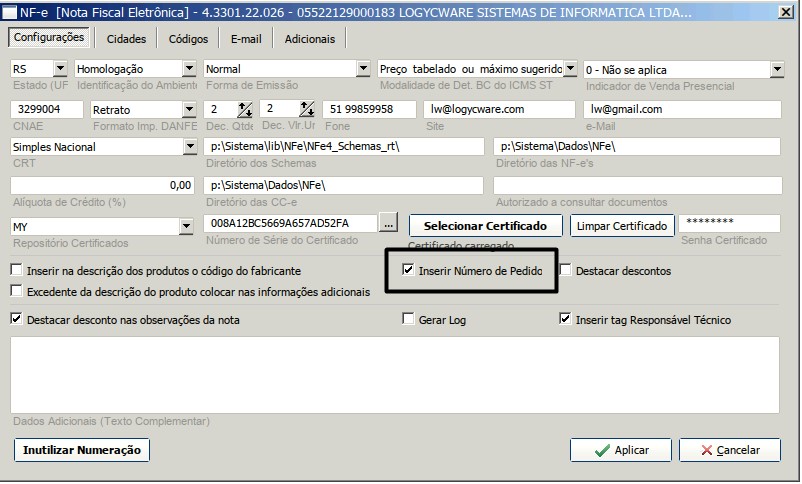Image resolution: width=802 pixels, height=484 pixels.
Task: Click the Selecionar Certificado button
Action: coord(485,226)
